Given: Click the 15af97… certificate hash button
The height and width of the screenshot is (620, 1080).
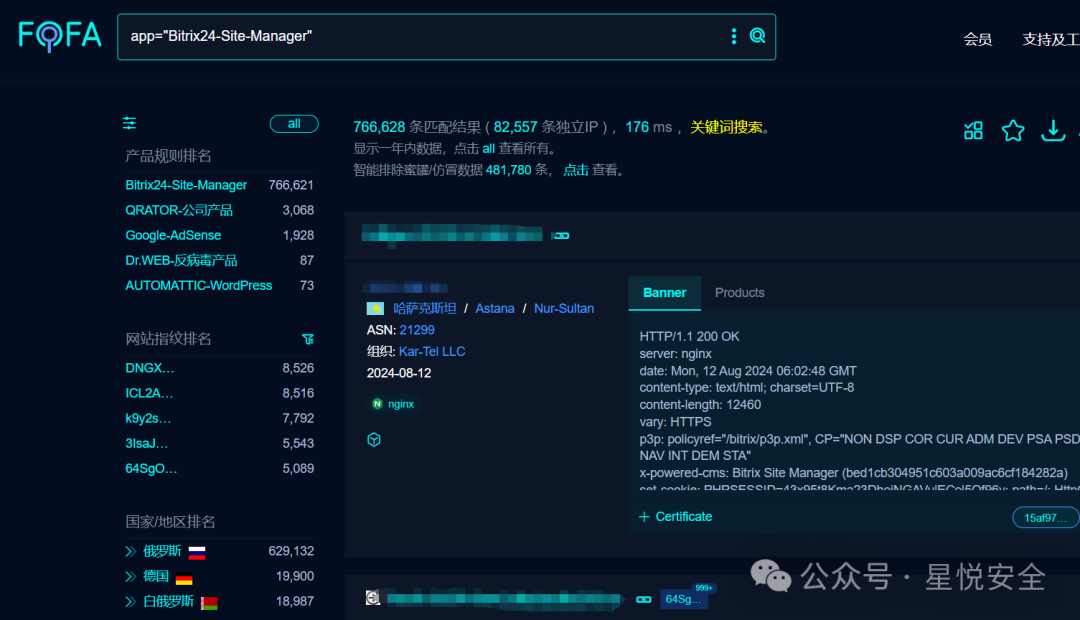Looking at the screenshot, I should coord(1045,517).
